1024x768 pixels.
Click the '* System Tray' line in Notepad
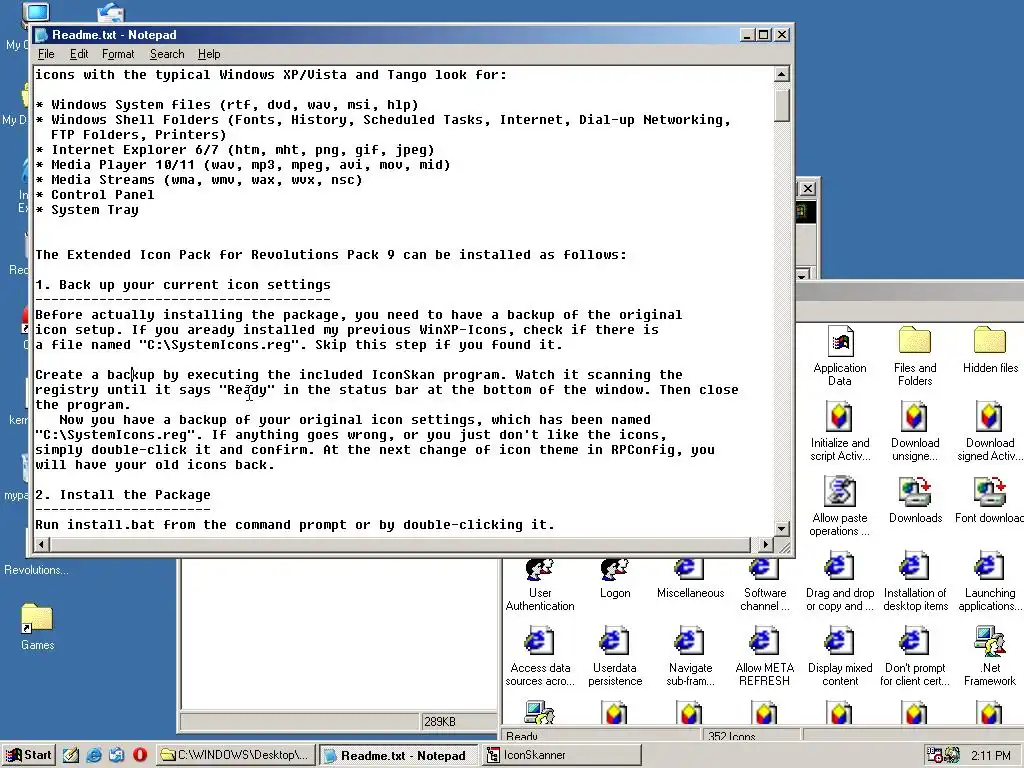click(x=87, y=210)
